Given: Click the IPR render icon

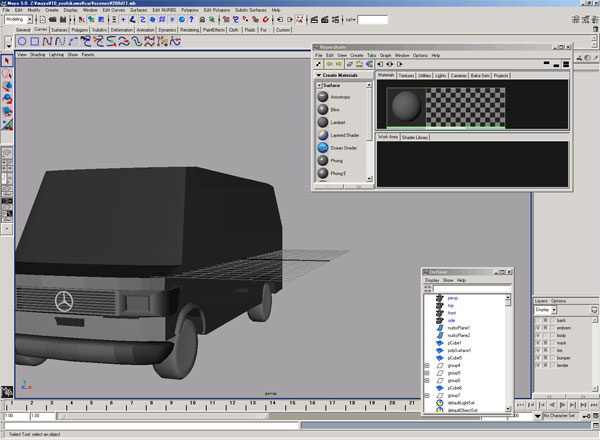Looking at the screenshot, I should (x=325, y=20).
